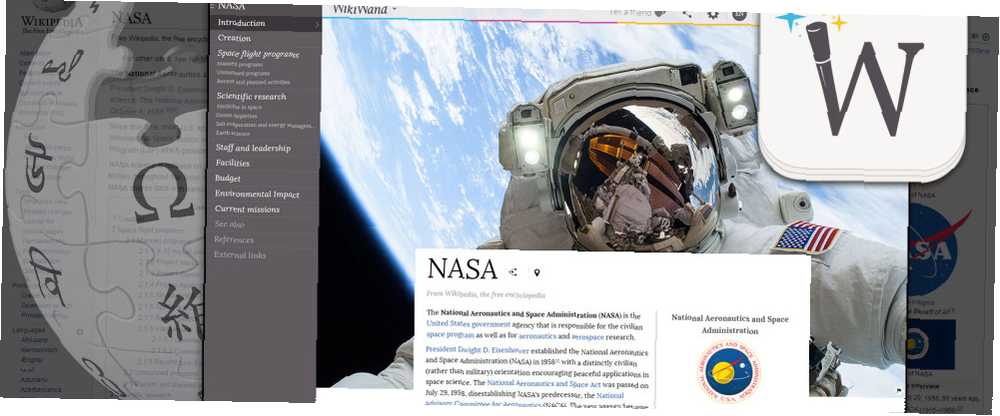Go to Creation section in sidebar
This screenshot has height=416, width=1000.
pyautogui.click(x=234, y=38)
